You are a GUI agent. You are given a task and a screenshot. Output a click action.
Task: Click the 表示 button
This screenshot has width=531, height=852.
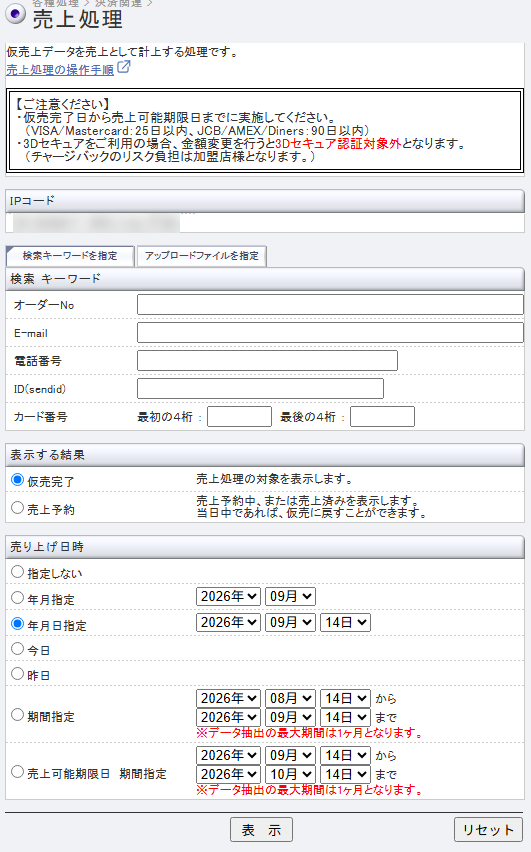click(x=261, y=830)
